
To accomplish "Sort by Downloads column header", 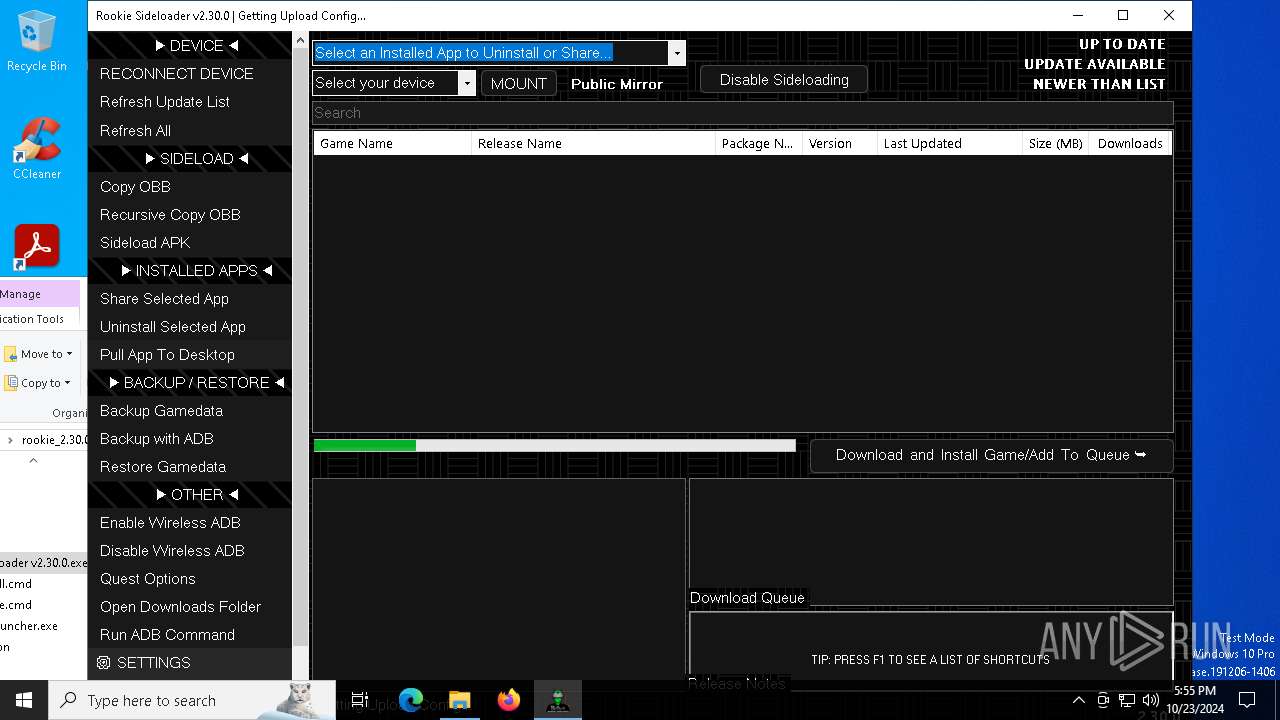I will 1130,143.
